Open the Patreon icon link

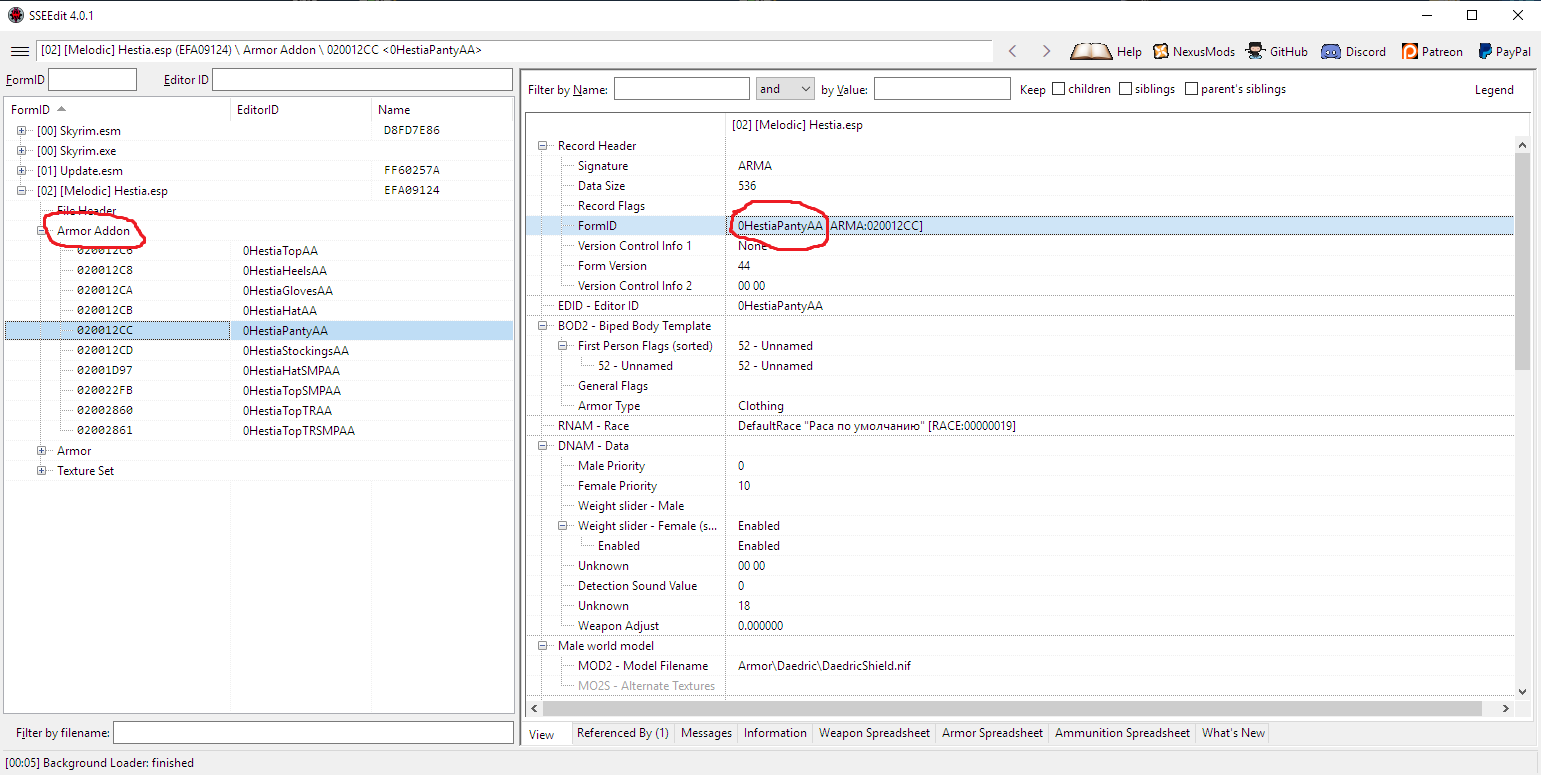1410,51
